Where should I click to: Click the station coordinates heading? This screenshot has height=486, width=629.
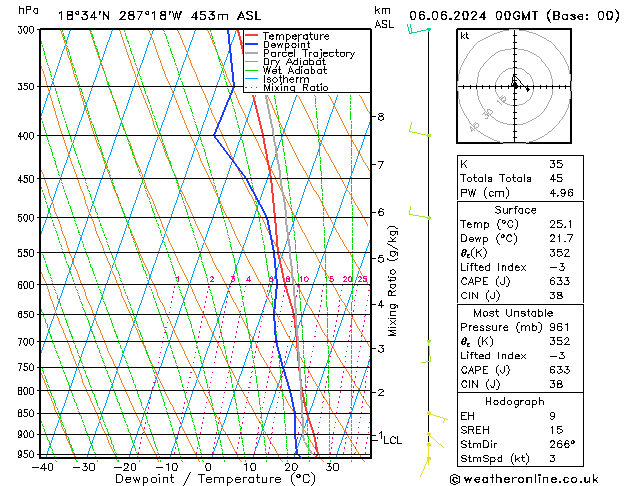coord(146,15)
